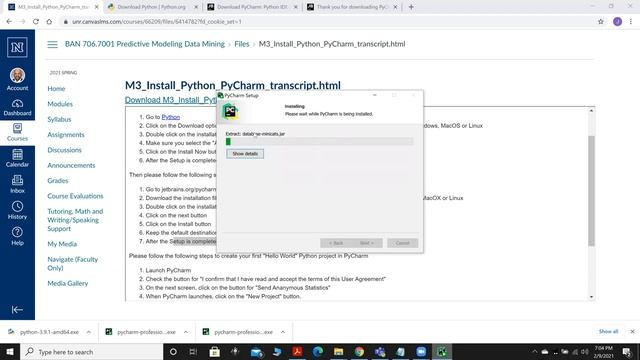Open Cortana circle on taskbar
Screen dimensions: 640x360
point(173,351)
